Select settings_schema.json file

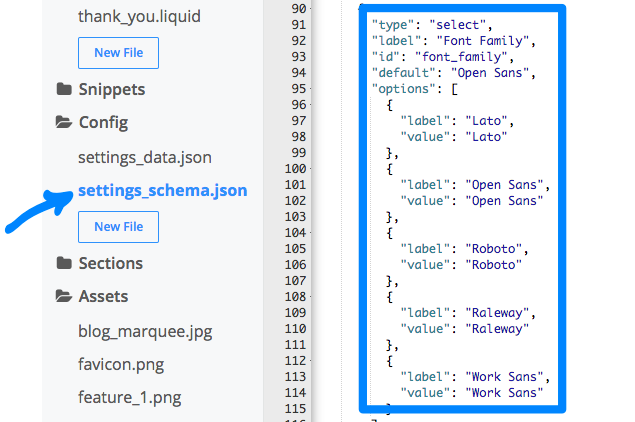coord(162,190)
